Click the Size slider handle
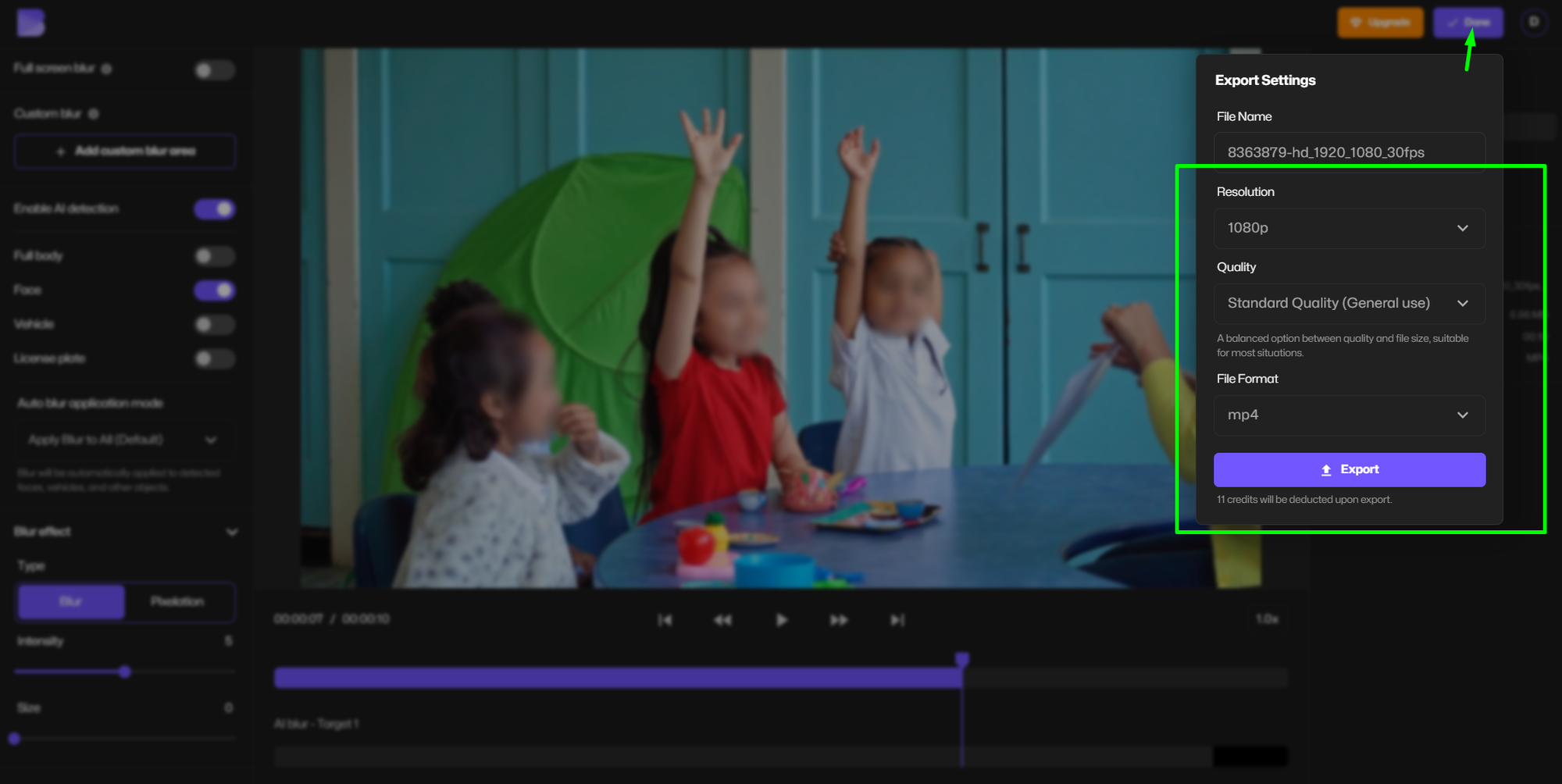1562x784 pixels. 14,739
